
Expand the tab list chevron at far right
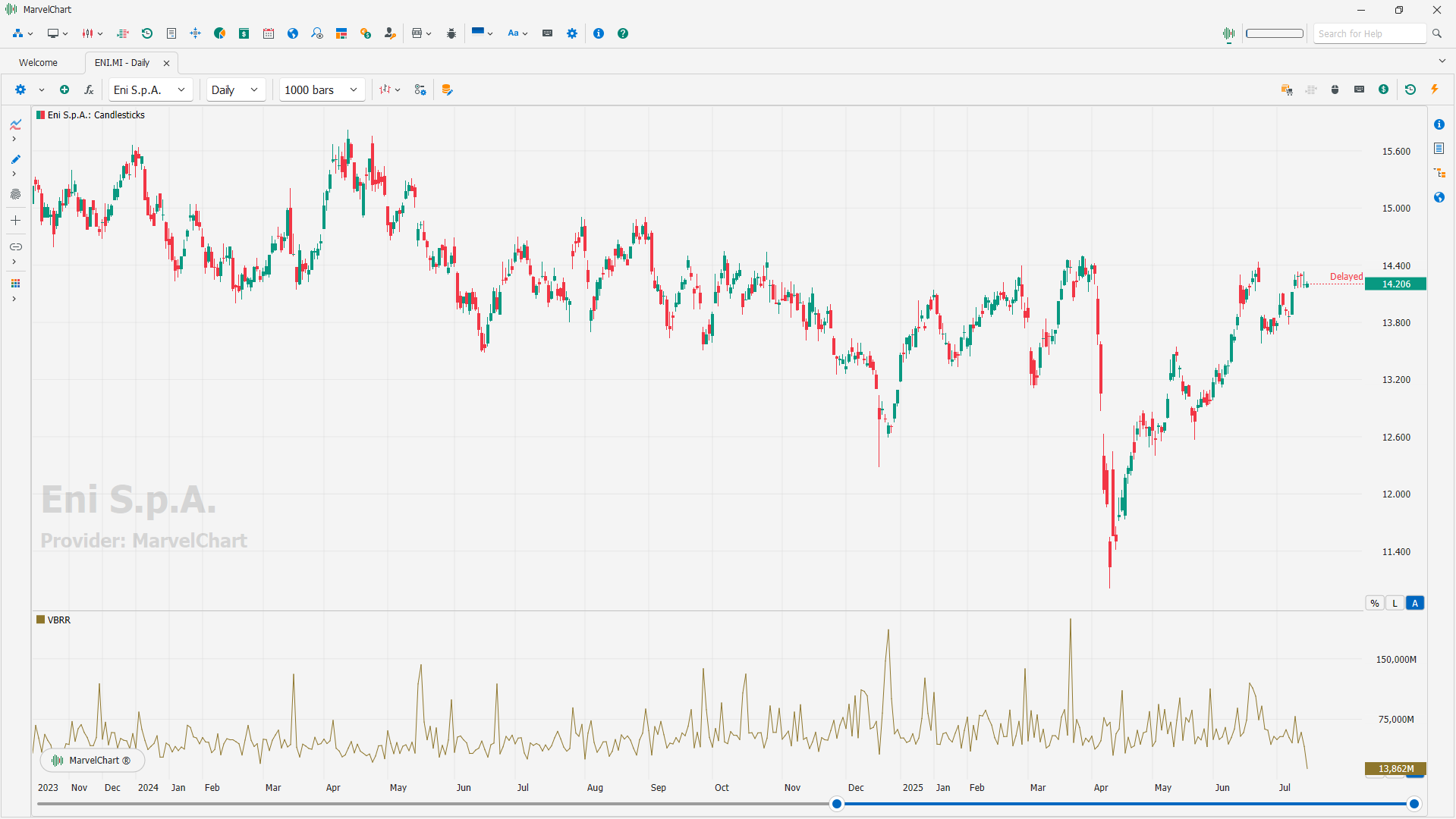(x=1442, y=61)
